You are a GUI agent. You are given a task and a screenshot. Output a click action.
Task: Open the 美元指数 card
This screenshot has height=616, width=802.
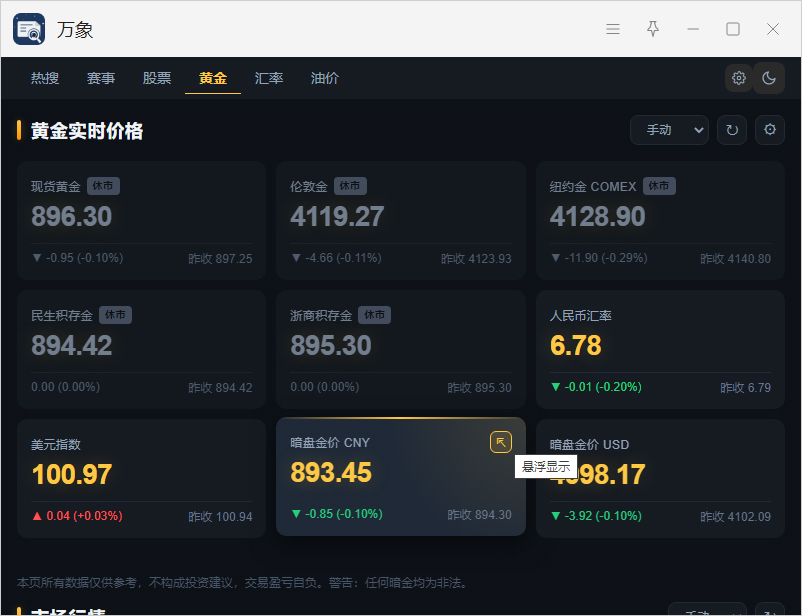142,479
